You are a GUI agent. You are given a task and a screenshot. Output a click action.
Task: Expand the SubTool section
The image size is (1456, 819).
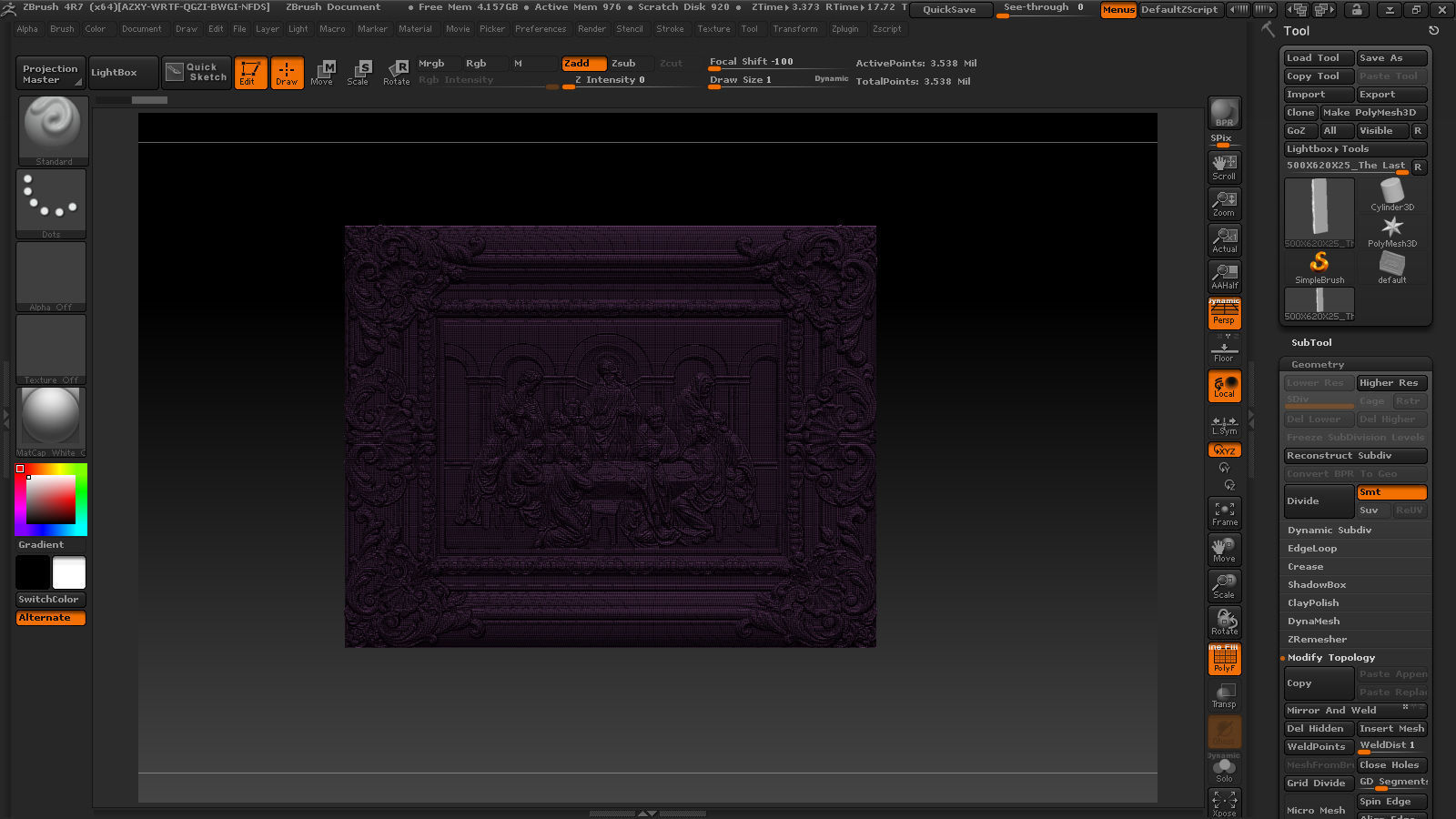(x=1311, y=343)
